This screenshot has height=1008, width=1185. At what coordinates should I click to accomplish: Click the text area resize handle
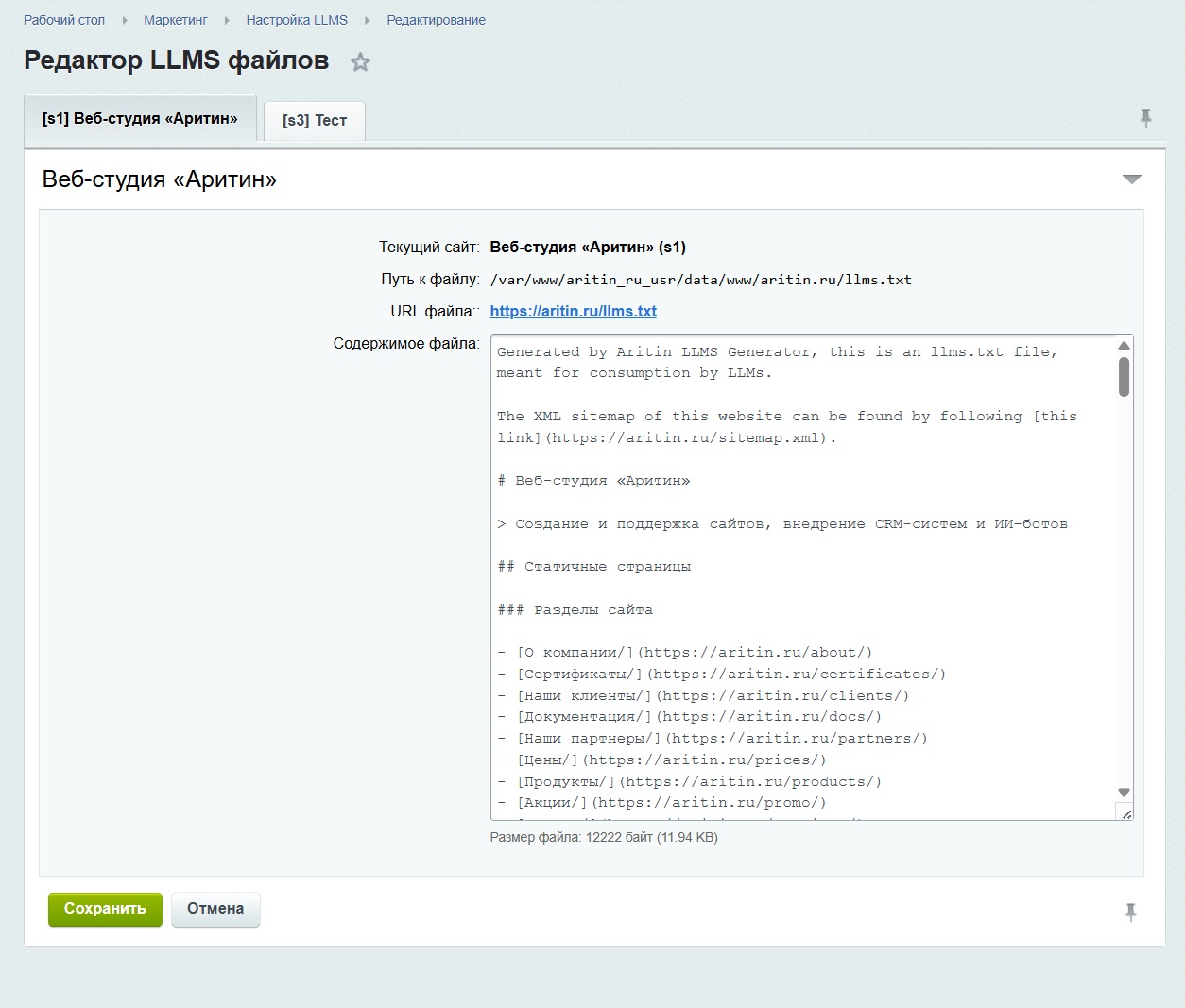1125,813
